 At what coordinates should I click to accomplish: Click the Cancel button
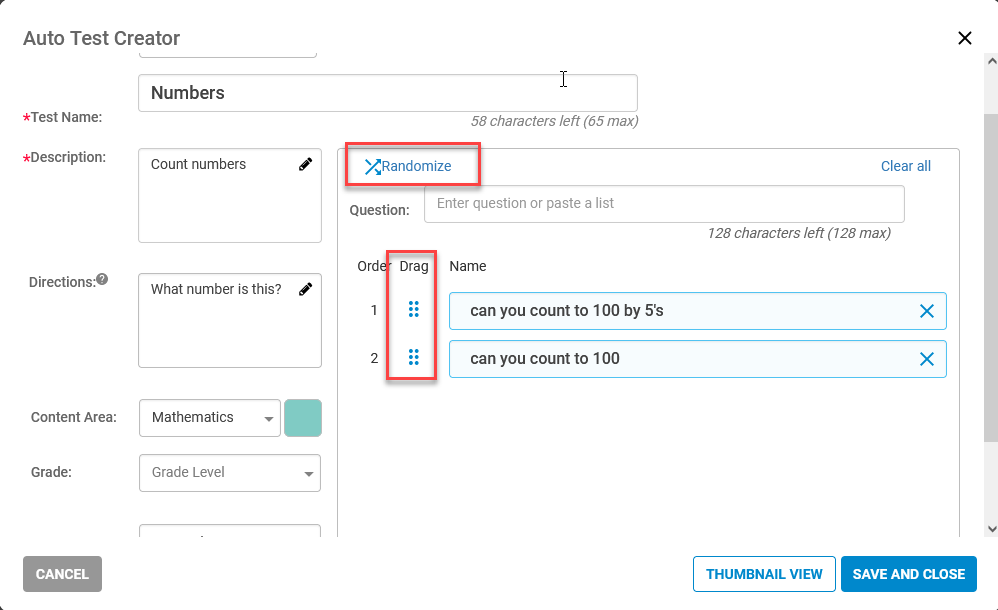(62, 574)
